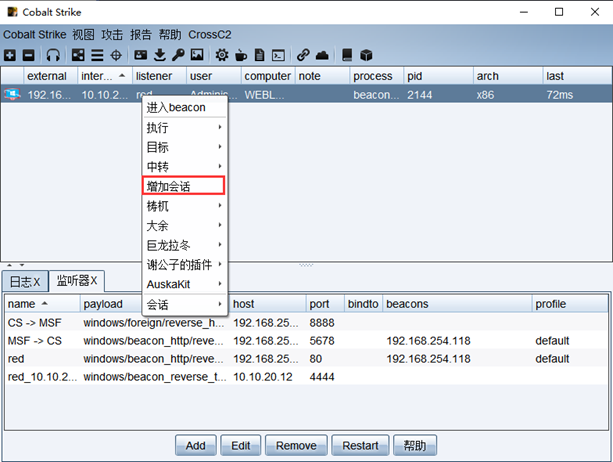The width and height of the screenshot is (613, 462).
Task: Click the connect to team server plus icon
Action: click(10, 55)
